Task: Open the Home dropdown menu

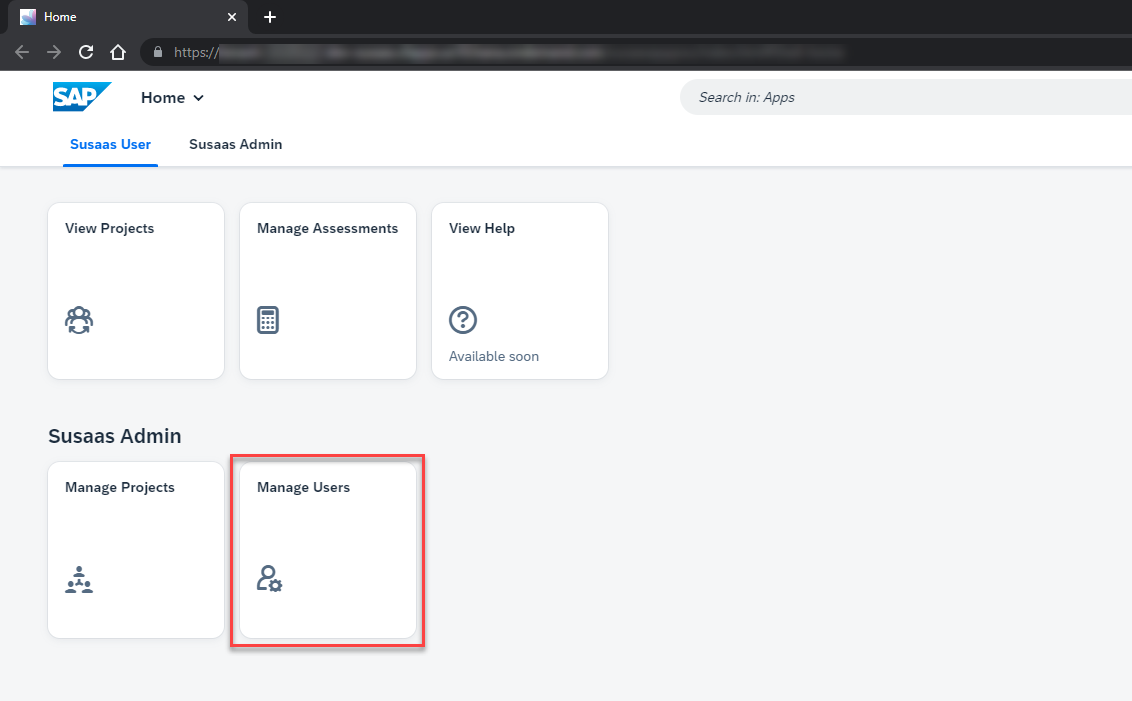Action: coord(173,97)
